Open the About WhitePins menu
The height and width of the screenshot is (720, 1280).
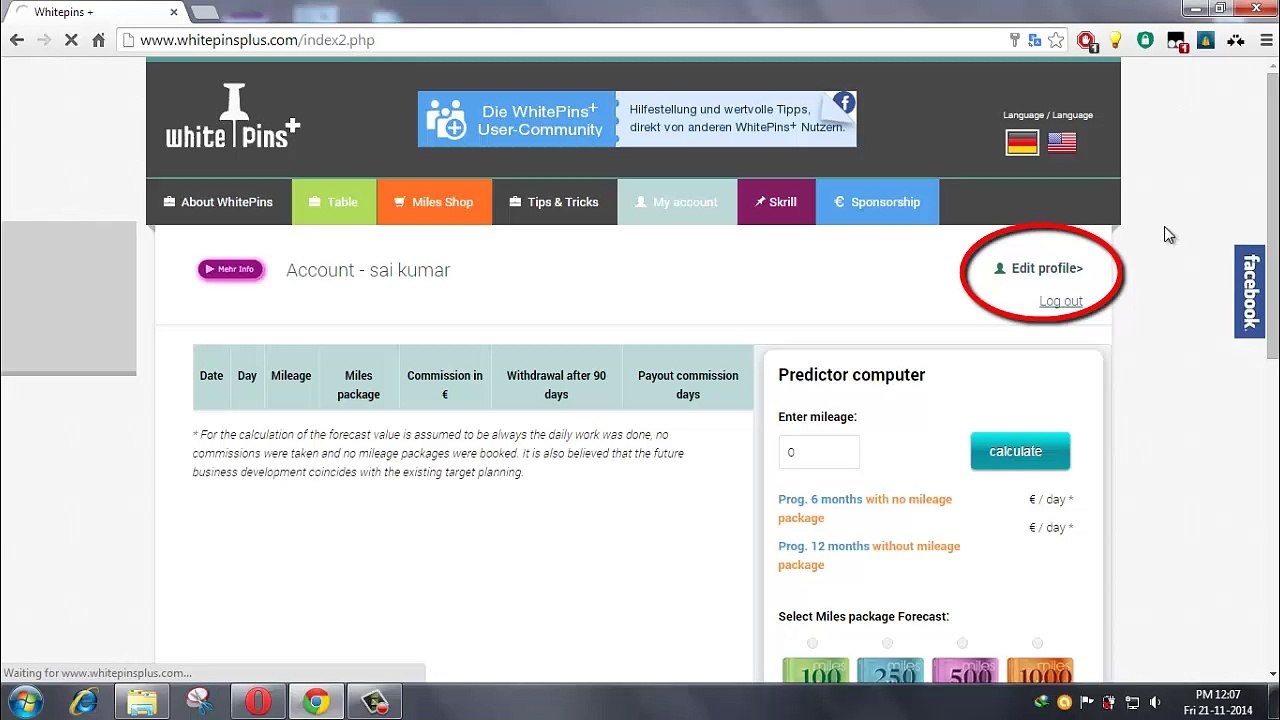pos(218,202)
